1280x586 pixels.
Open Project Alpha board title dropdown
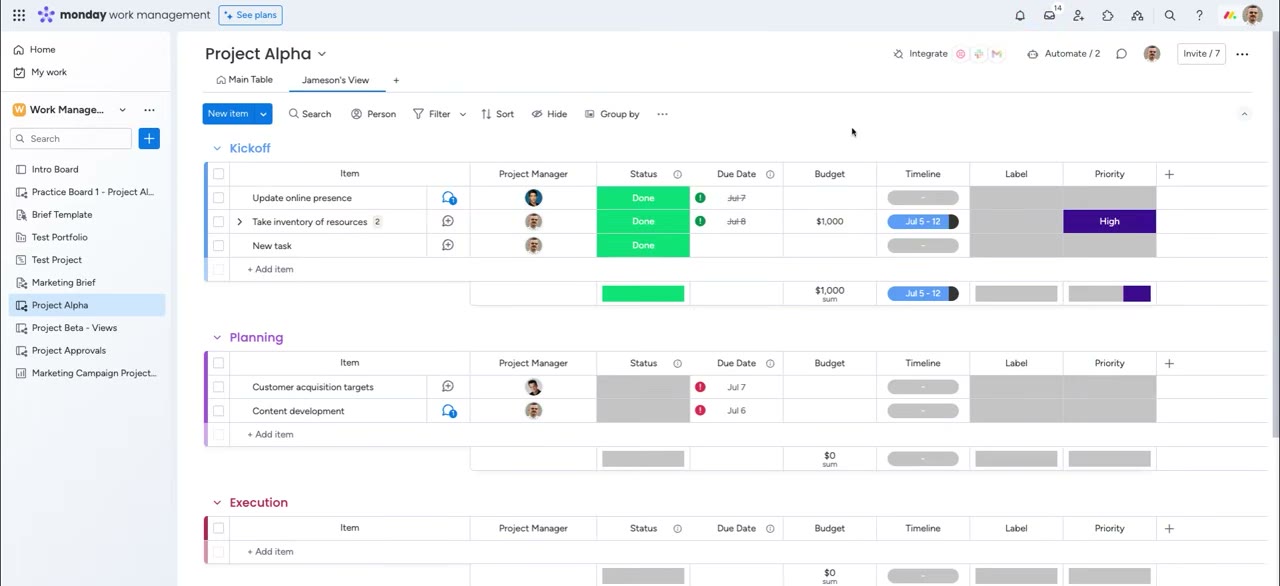tap(322, 54)
